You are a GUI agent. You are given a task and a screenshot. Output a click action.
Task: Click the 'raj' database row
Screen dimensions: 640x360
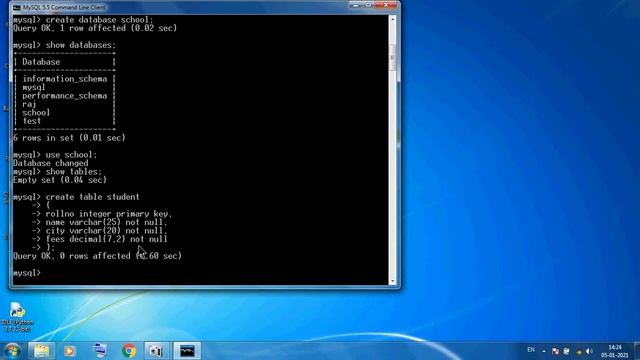coord(29,104)
